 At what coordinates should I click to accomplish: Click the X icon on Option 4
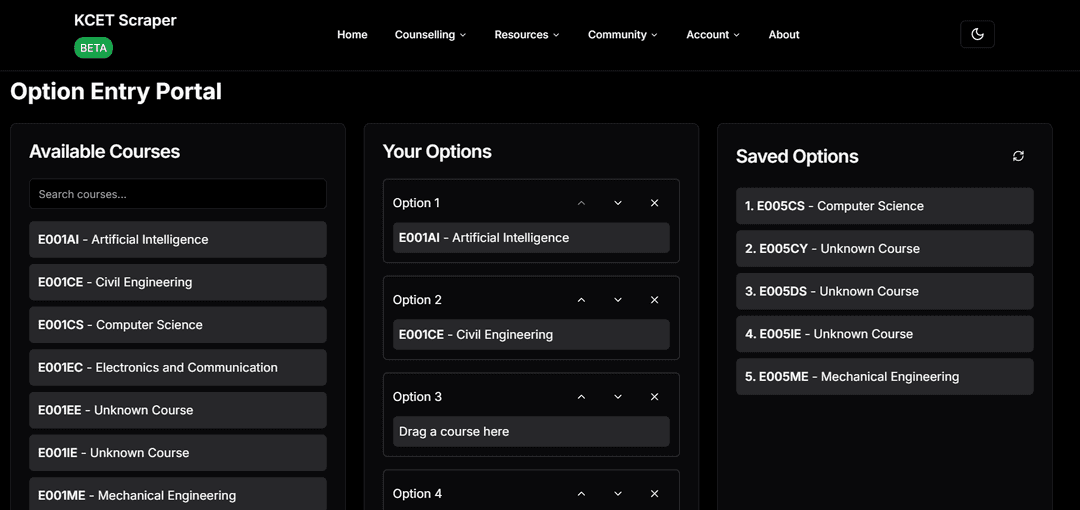point(655,494)
